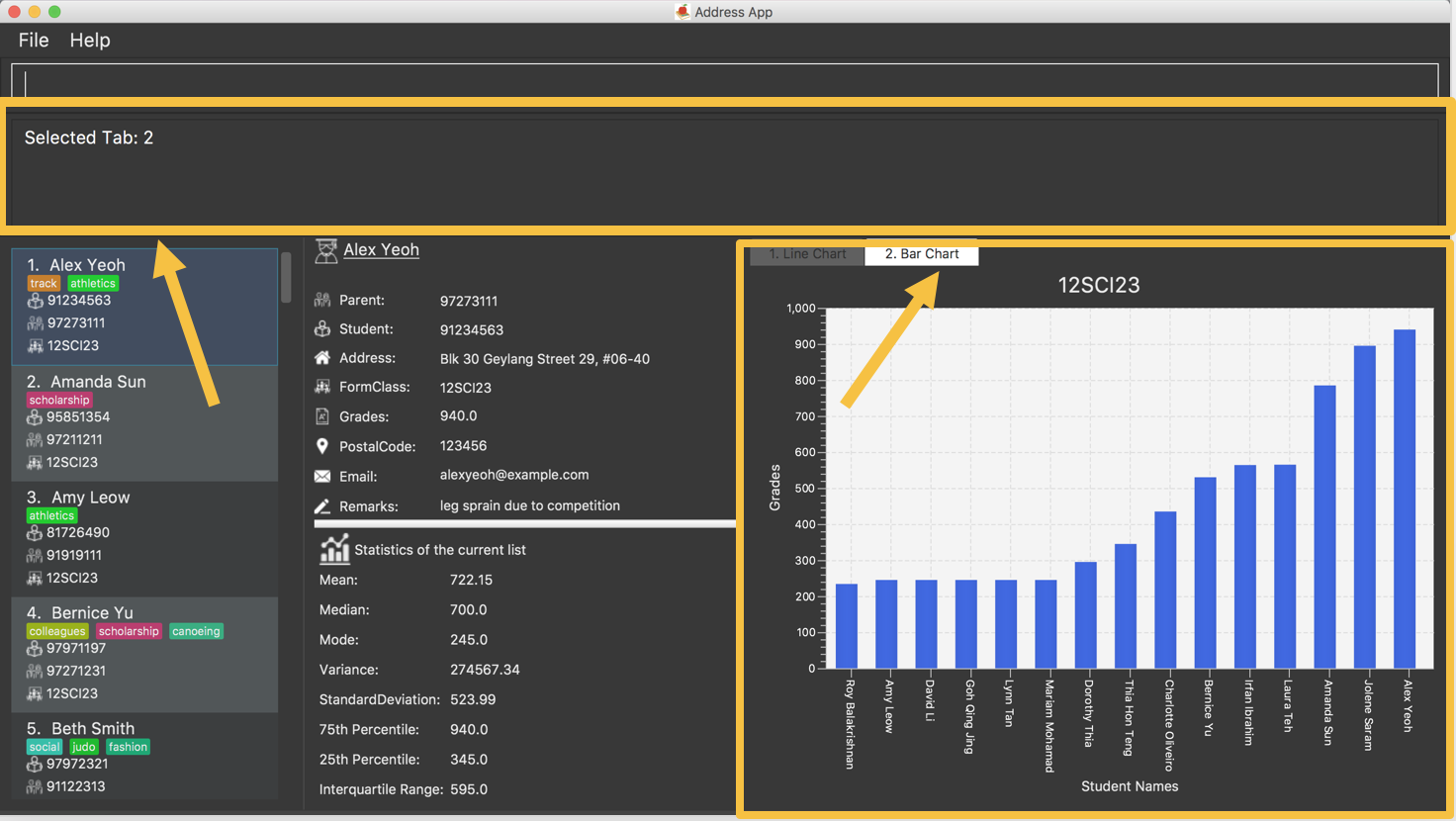Select Amy Leow in the person list
The image size is (1456, 821).
144,539
